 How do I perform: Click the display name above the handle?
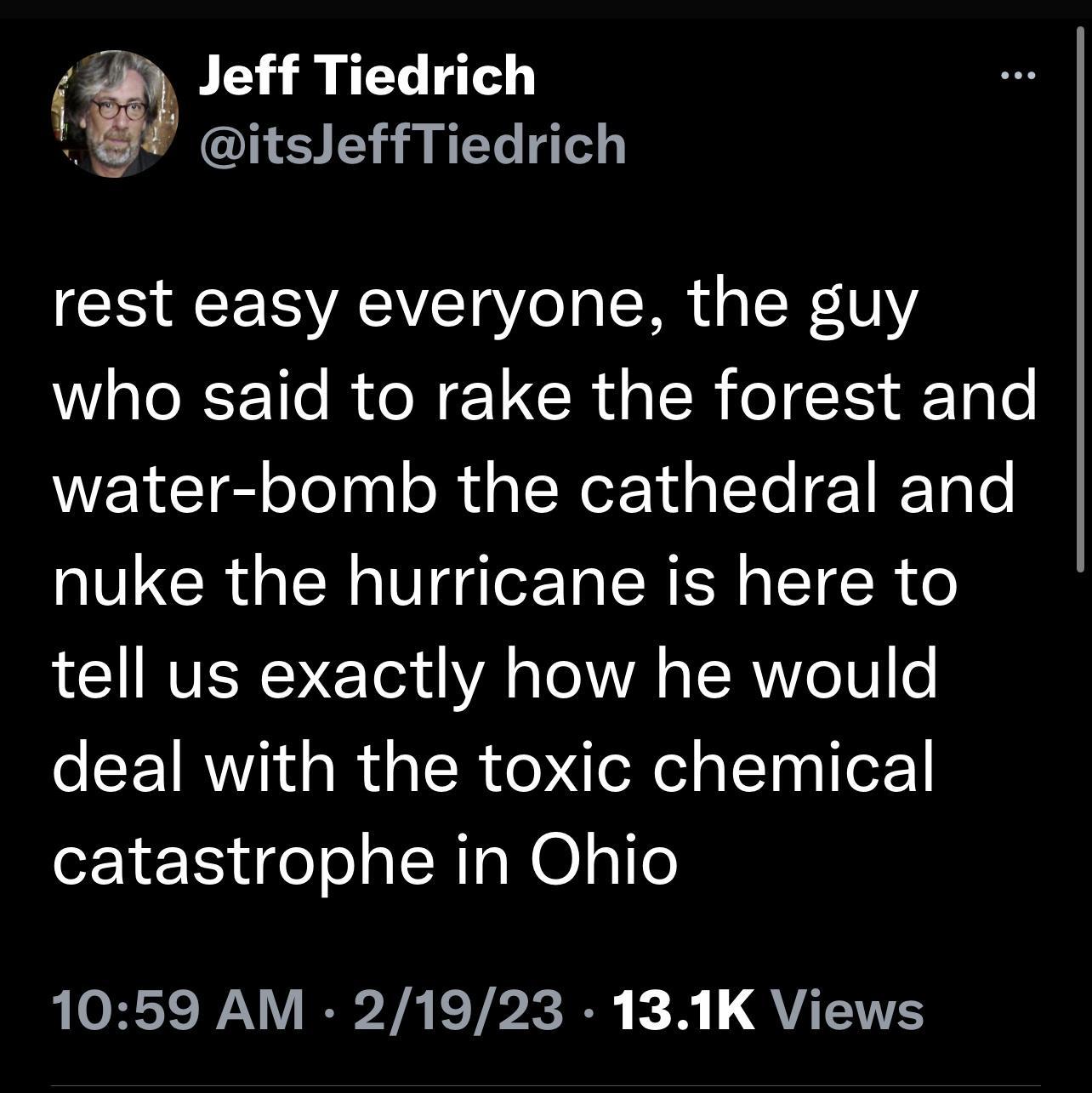(366, 78)
